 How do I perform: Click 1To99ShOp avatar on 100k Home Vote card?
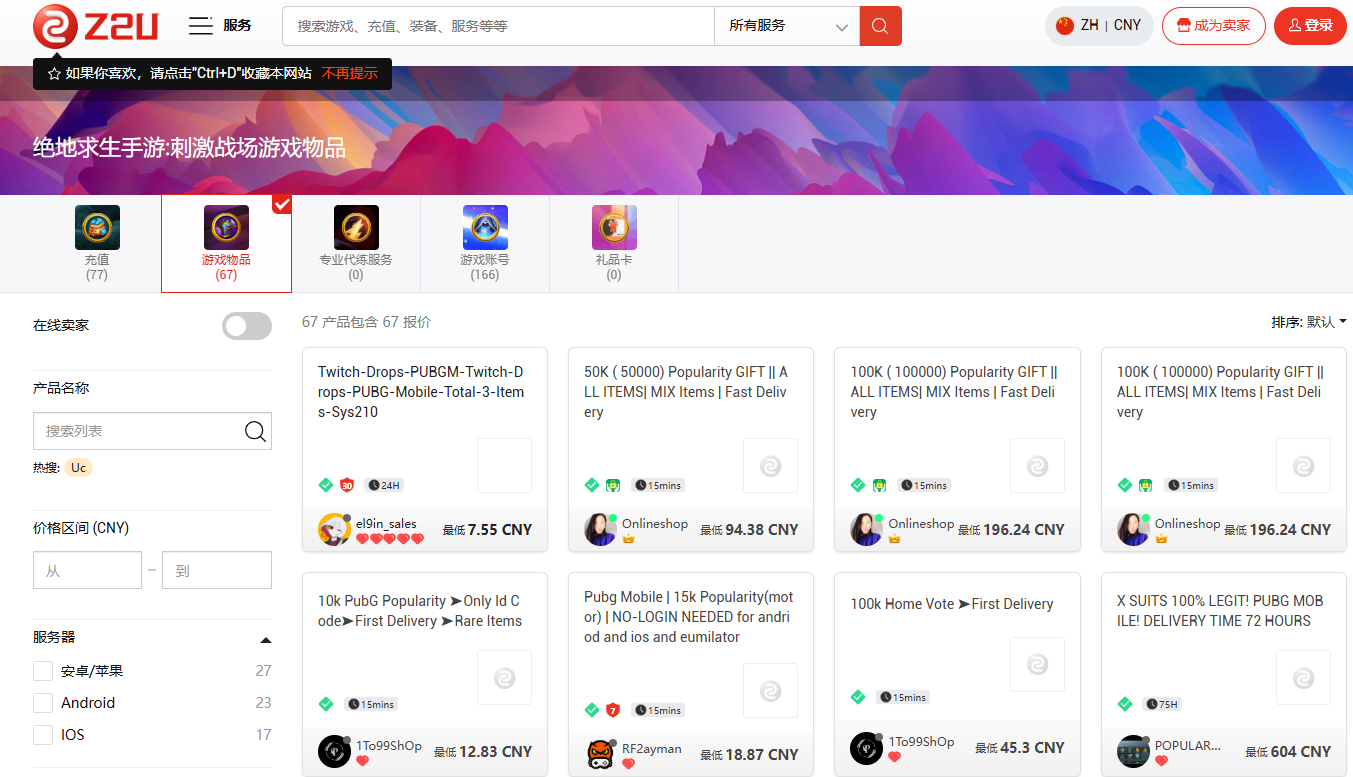pos(866,748)
